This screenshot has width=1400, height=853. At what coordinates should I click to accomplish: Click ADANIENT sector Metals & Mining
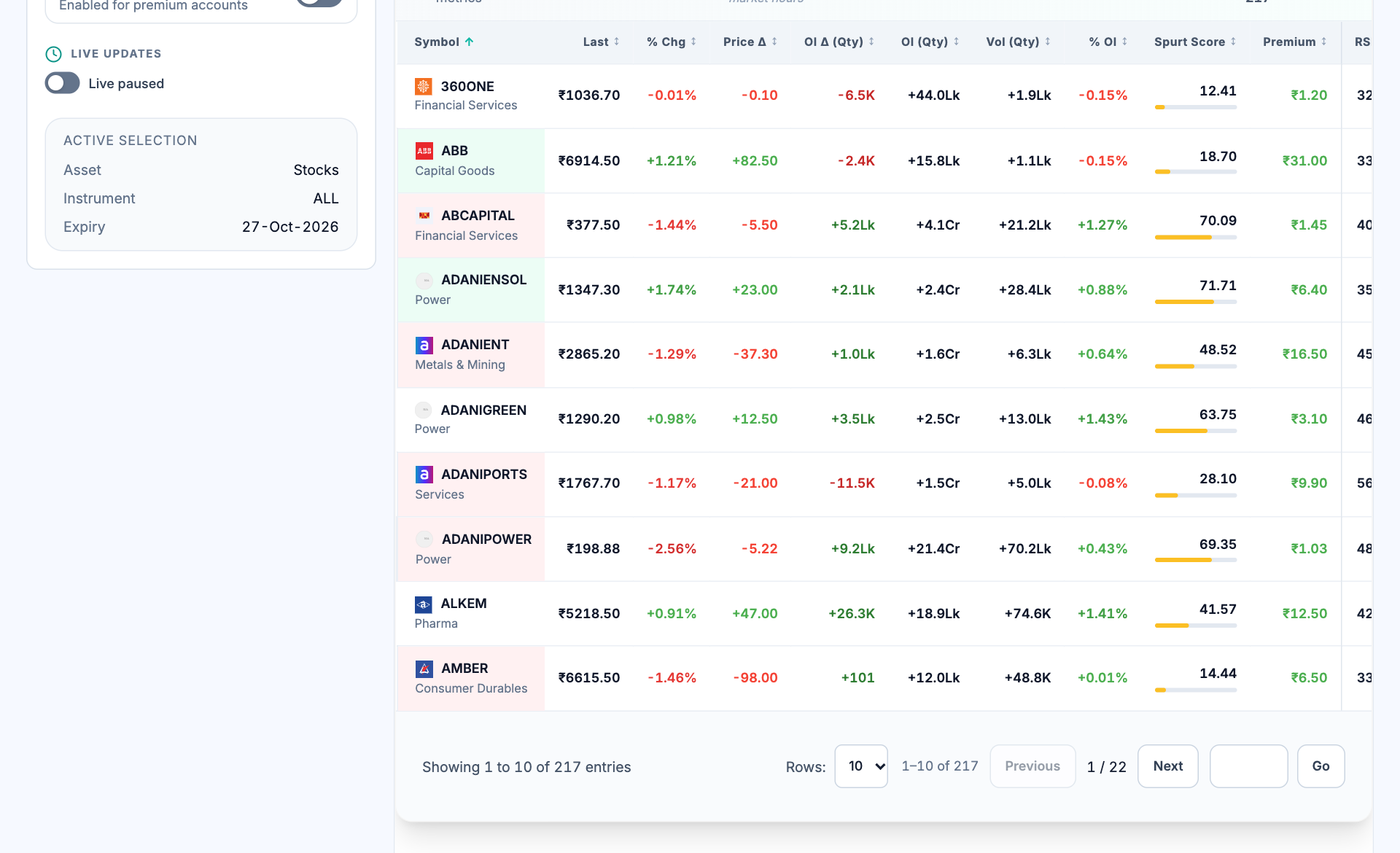tap(460, 365)
